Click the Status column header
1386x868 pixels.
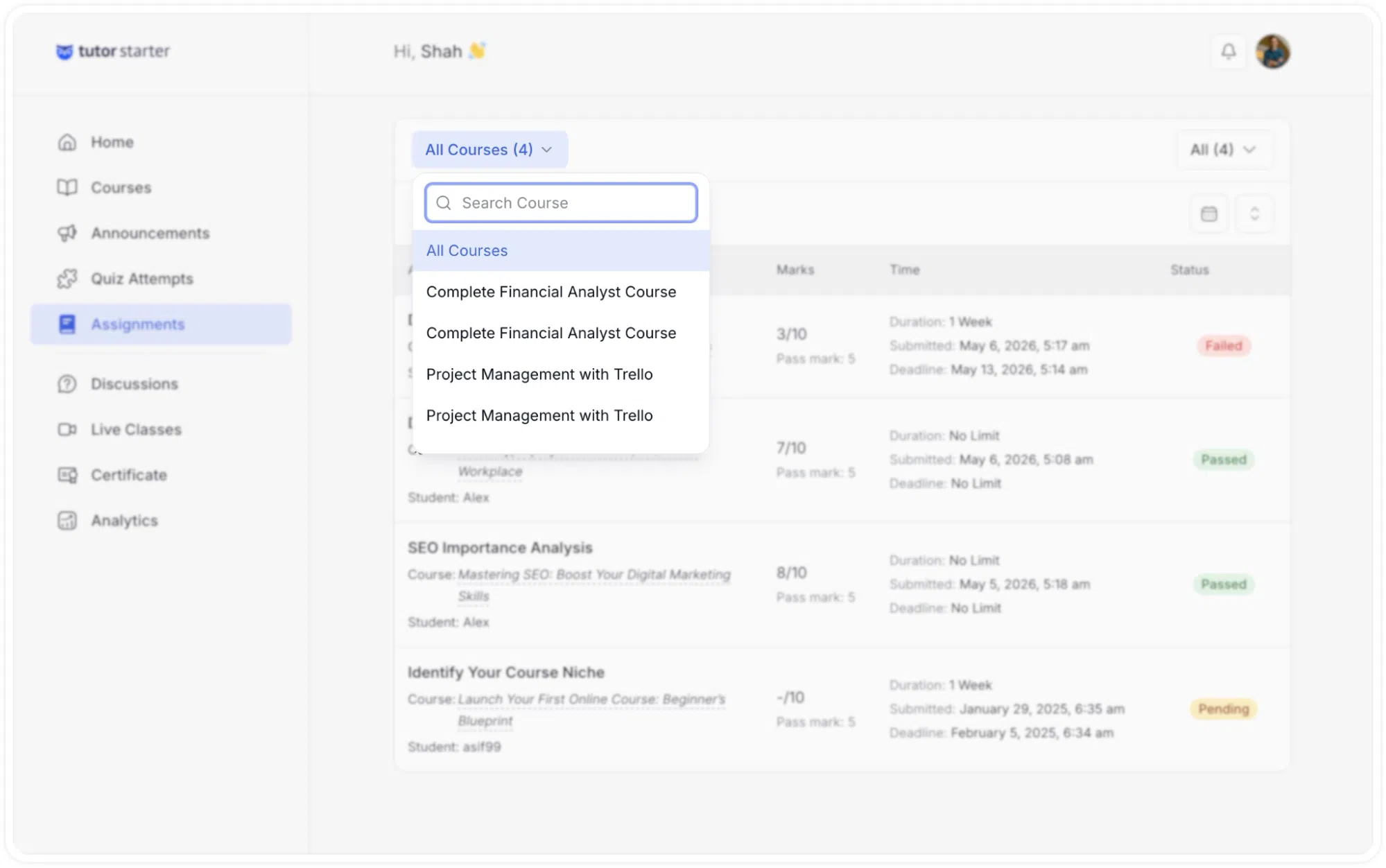[x=1190, y=270]
